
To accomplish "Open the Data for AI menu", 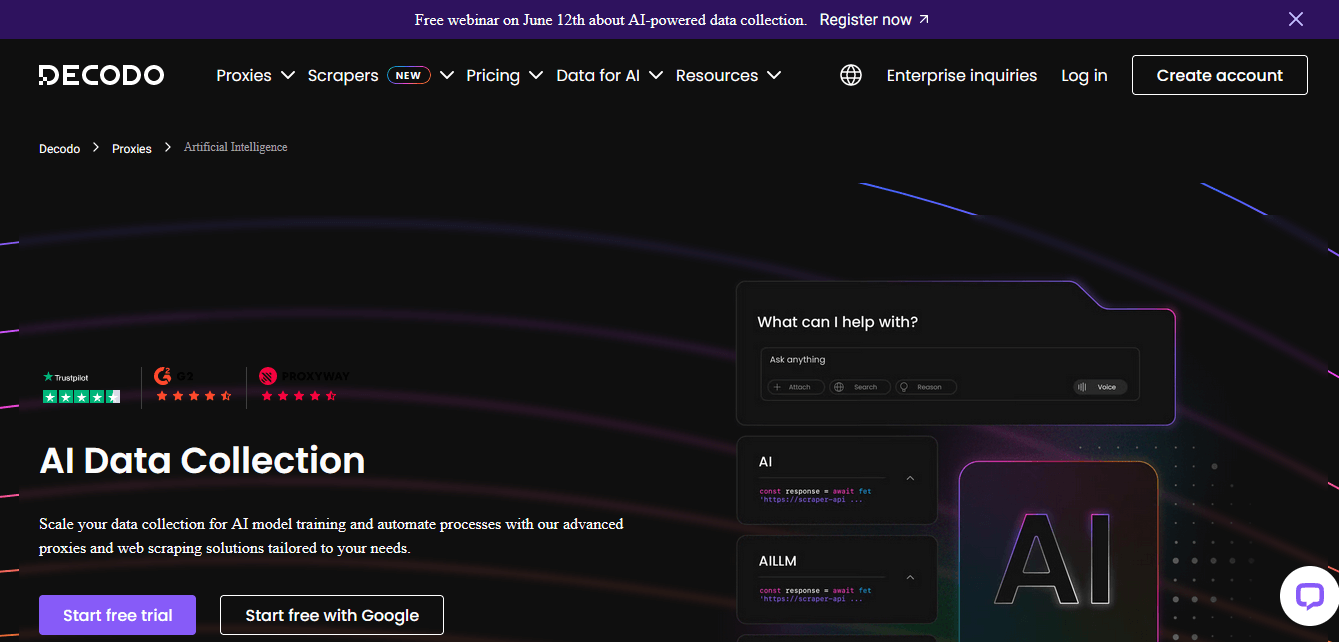I will click(609, 75).
